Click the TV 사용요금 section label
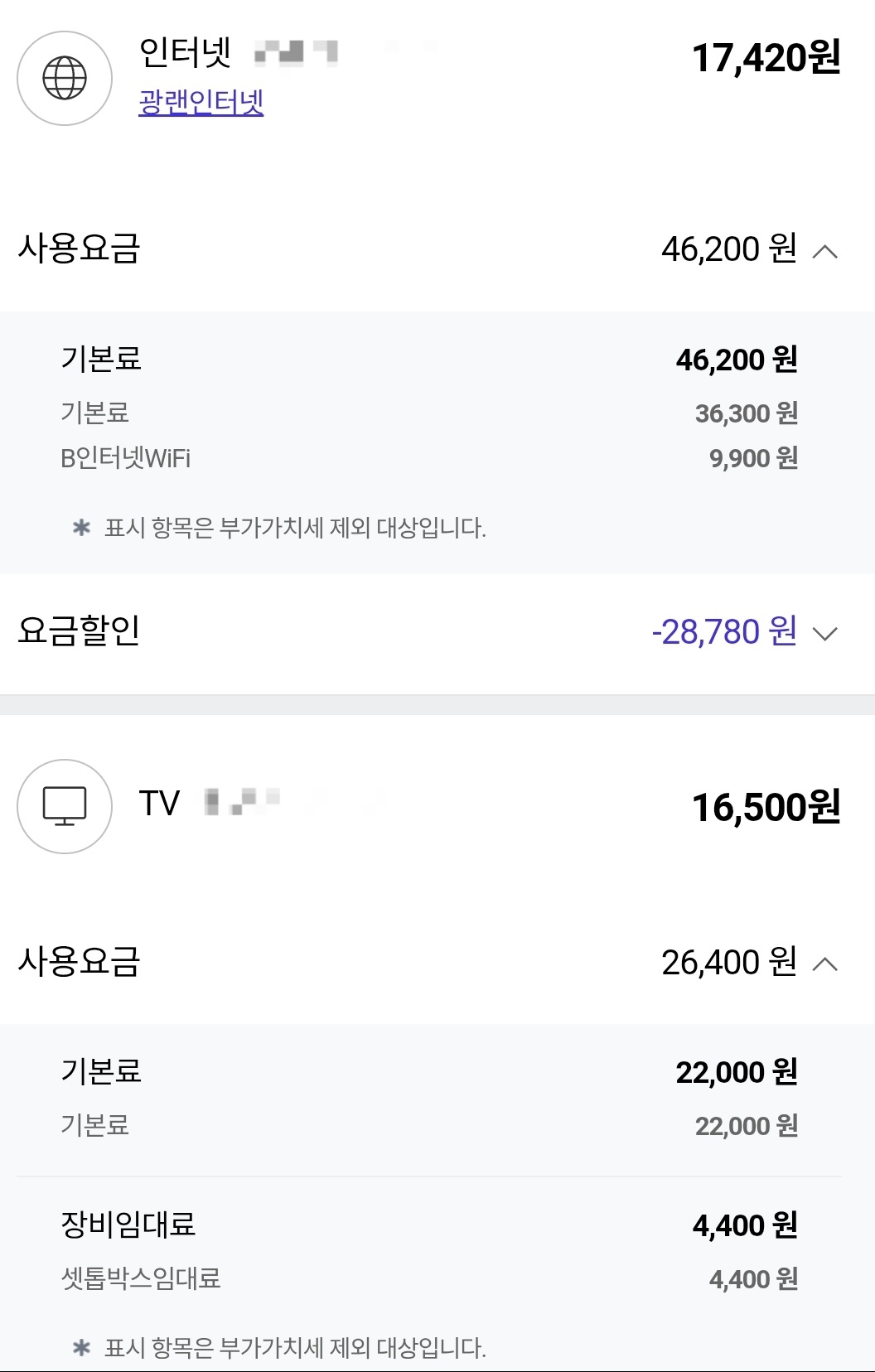This screenshot has height=1372, width=875. click(80, 962)
